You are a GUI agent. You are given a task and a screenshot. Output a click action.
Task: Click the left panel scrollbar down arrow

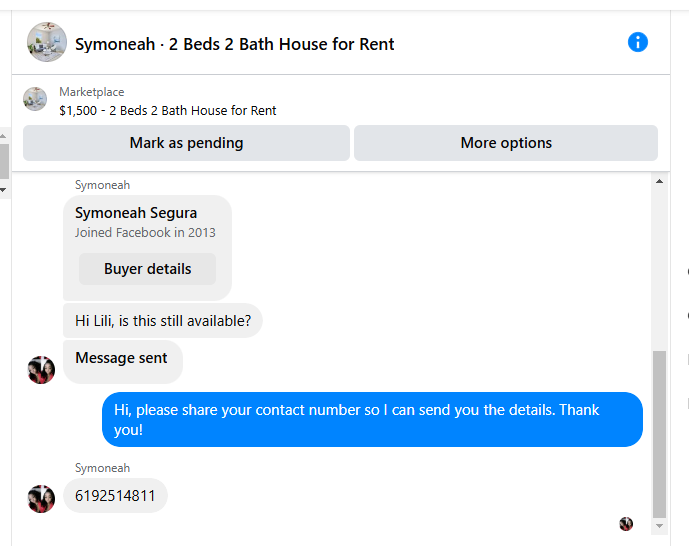(x=3, y=190)
